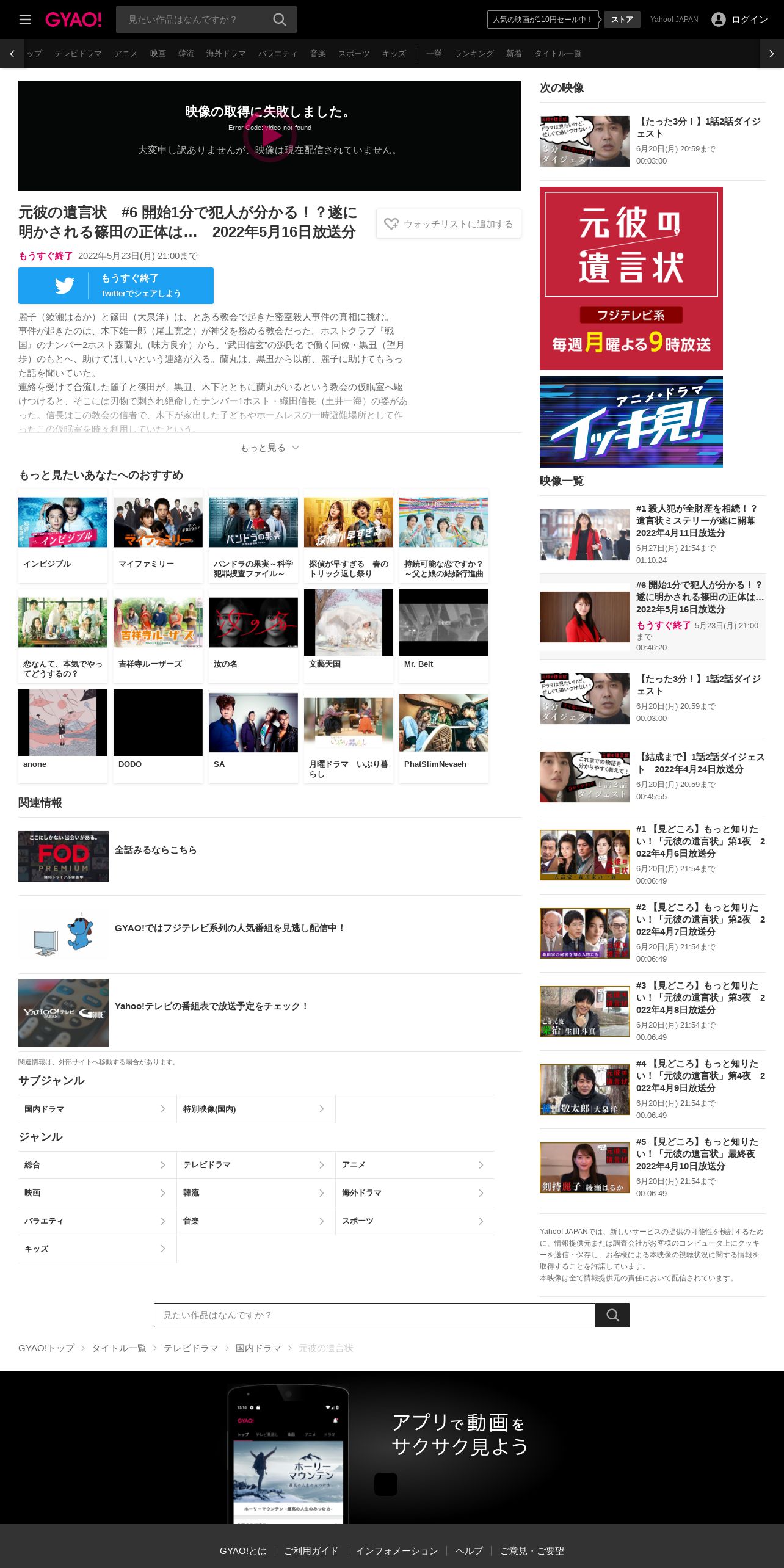Screen dimensions: 784x1568
Task: Open アニメ genre row
Action: [x=415, y=1165]
